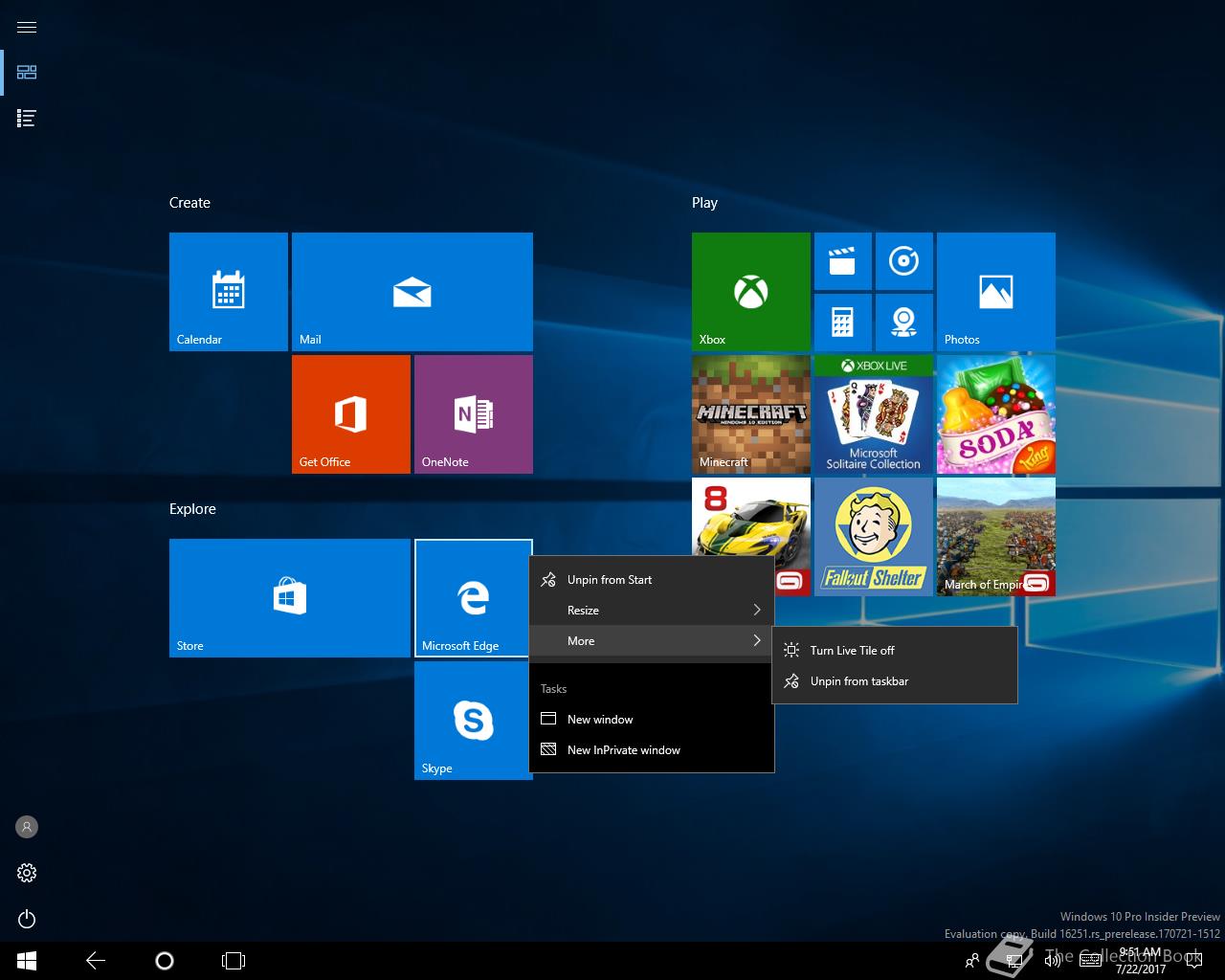The height and width of the screenshot is (980, 1225).
Task: Open the Photos tile
Action: pyautogui.click(x=996, y=292)
